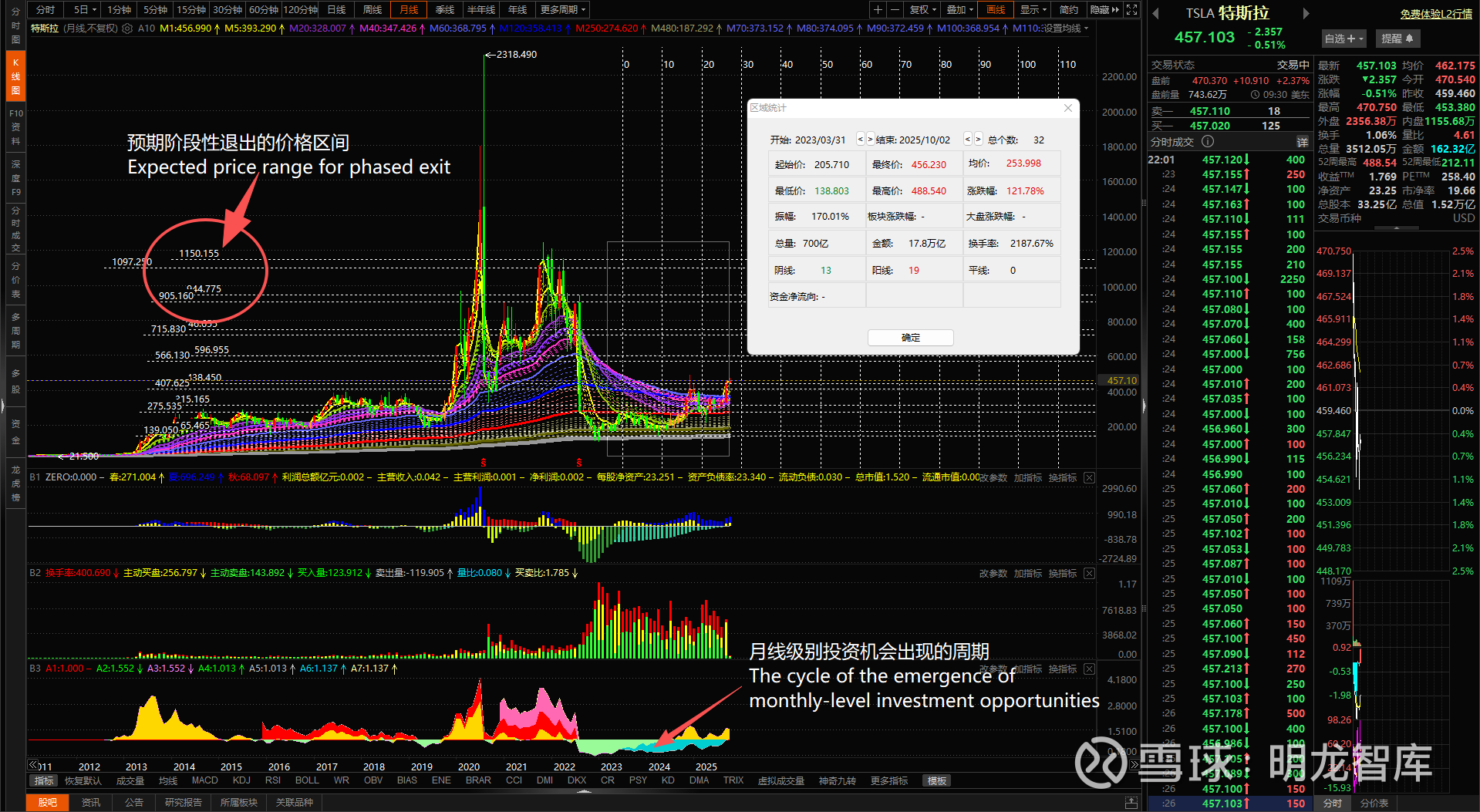Open the 免费体验L2行情 link

tap(1436, 14)
